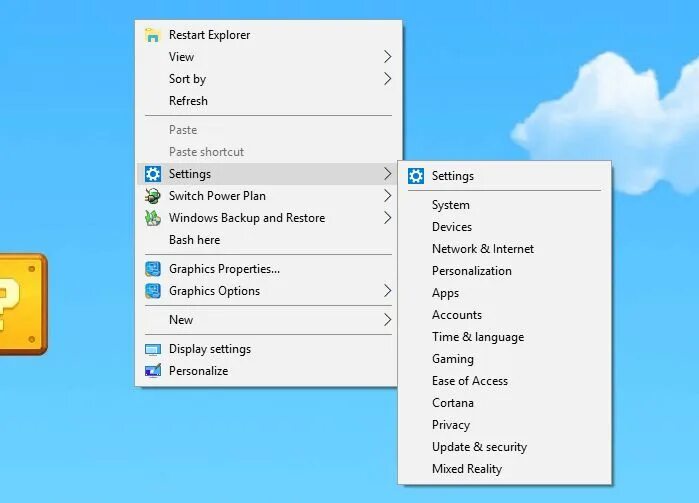
Task: Open Cortana in Settings submenu
Action: pos(505,403)
